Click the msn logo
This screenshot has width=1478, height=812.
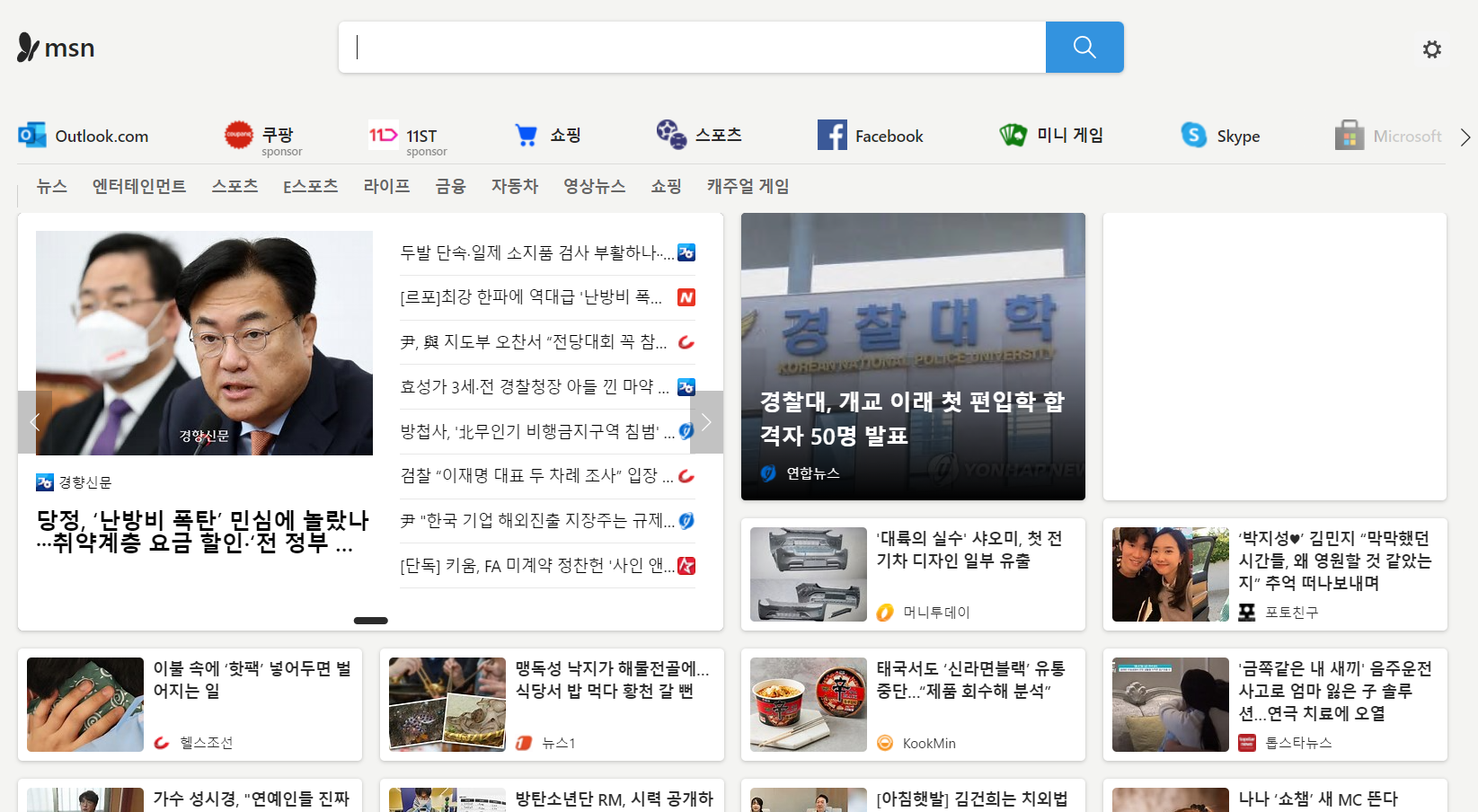pos(56,47)
